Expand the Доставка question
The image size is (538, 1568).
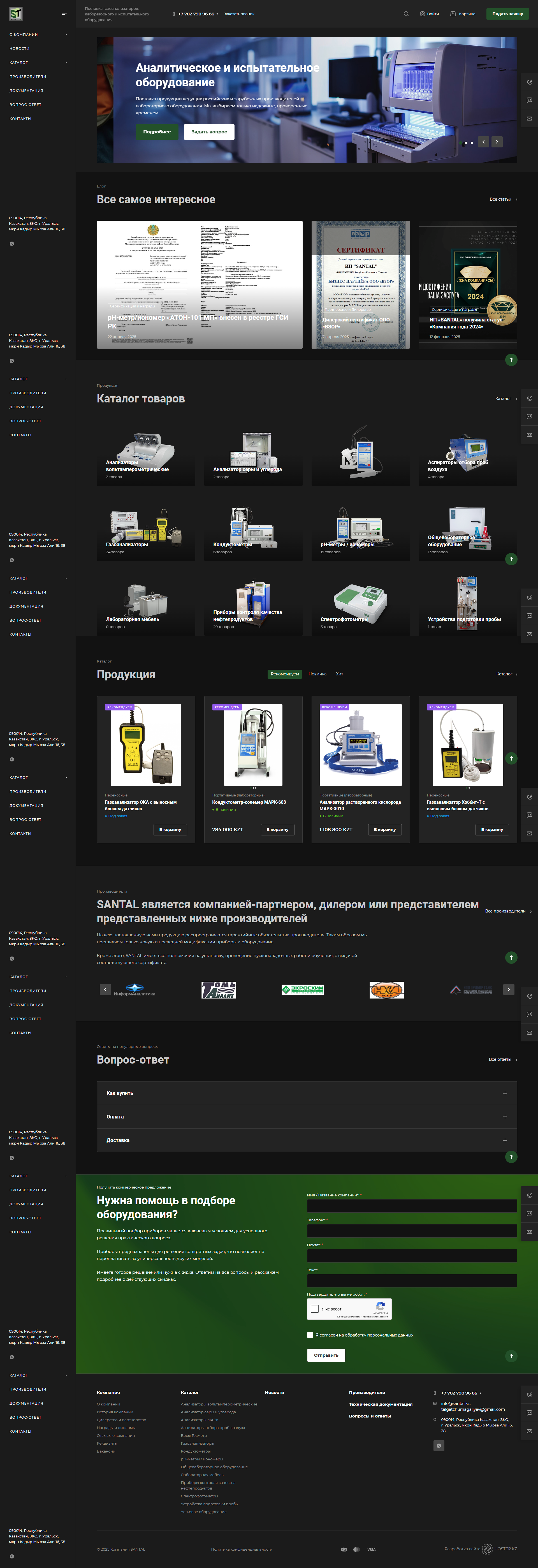307,1140
